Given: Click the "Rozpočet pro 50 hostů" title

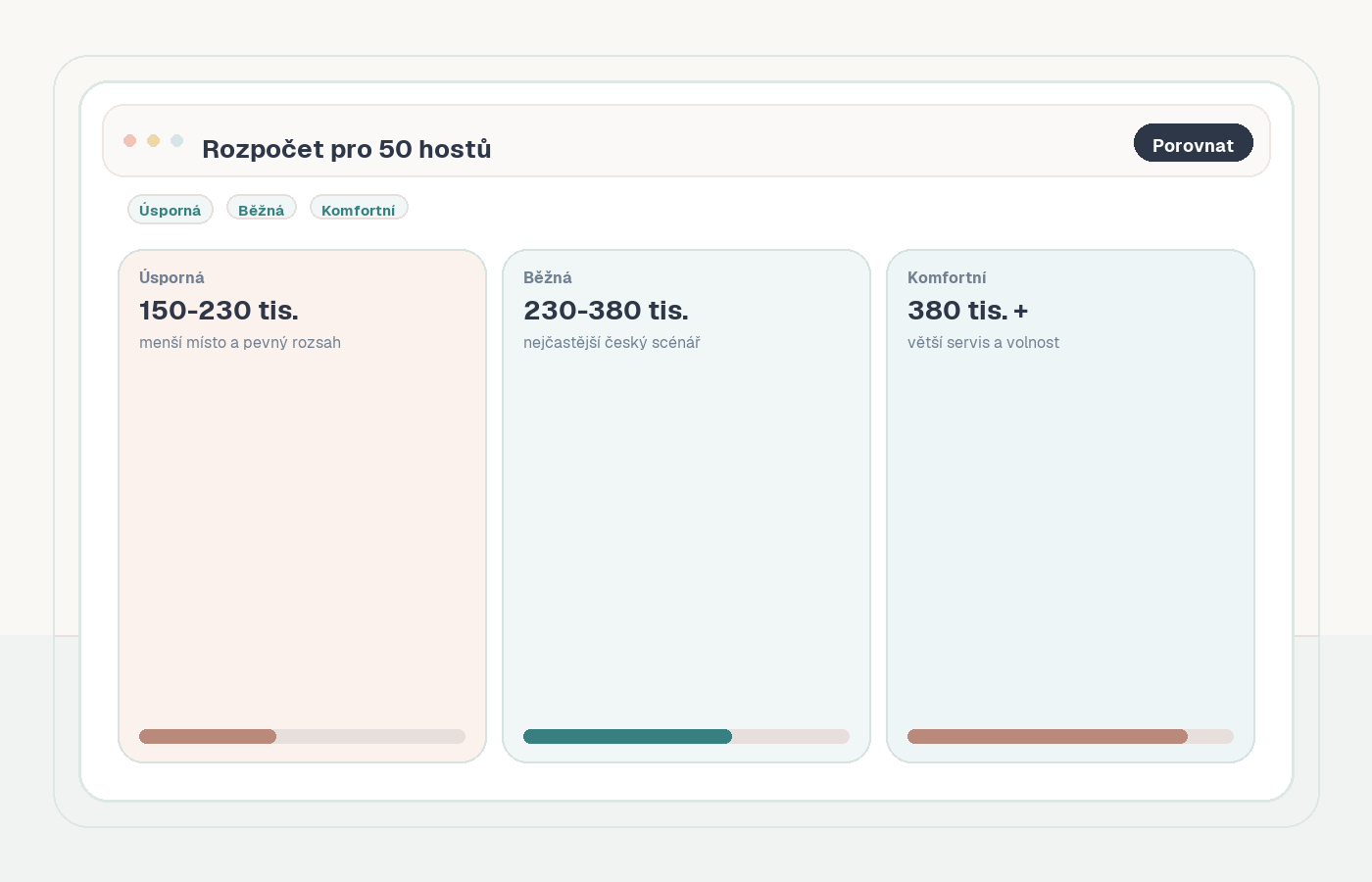Looking at the screenshot, I should [x=346, y=149].
